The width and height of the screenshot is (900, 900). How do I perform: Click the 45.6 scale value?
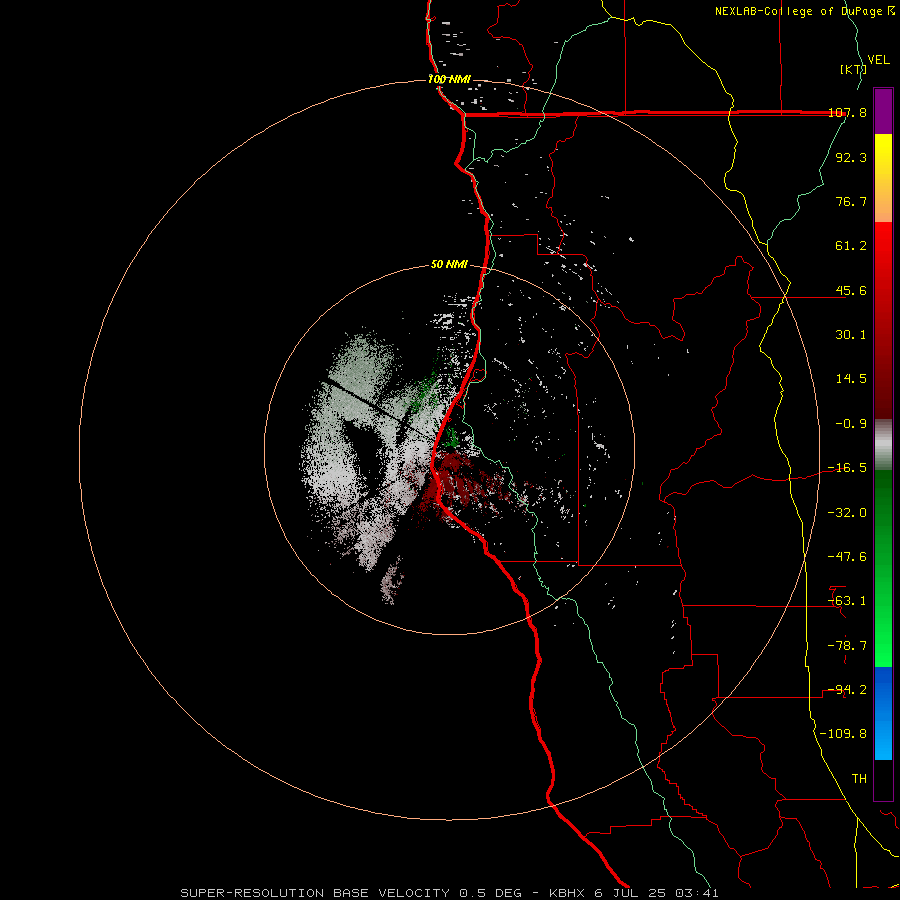851,290
